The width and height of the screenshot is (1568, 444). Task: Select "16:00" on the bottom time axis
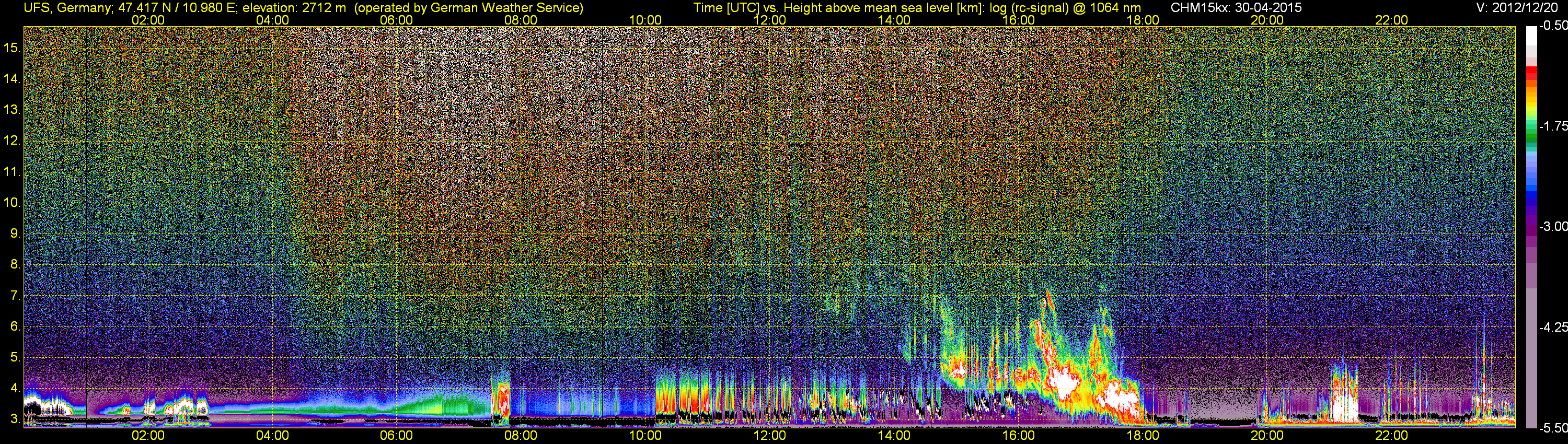click(1018, 436)
